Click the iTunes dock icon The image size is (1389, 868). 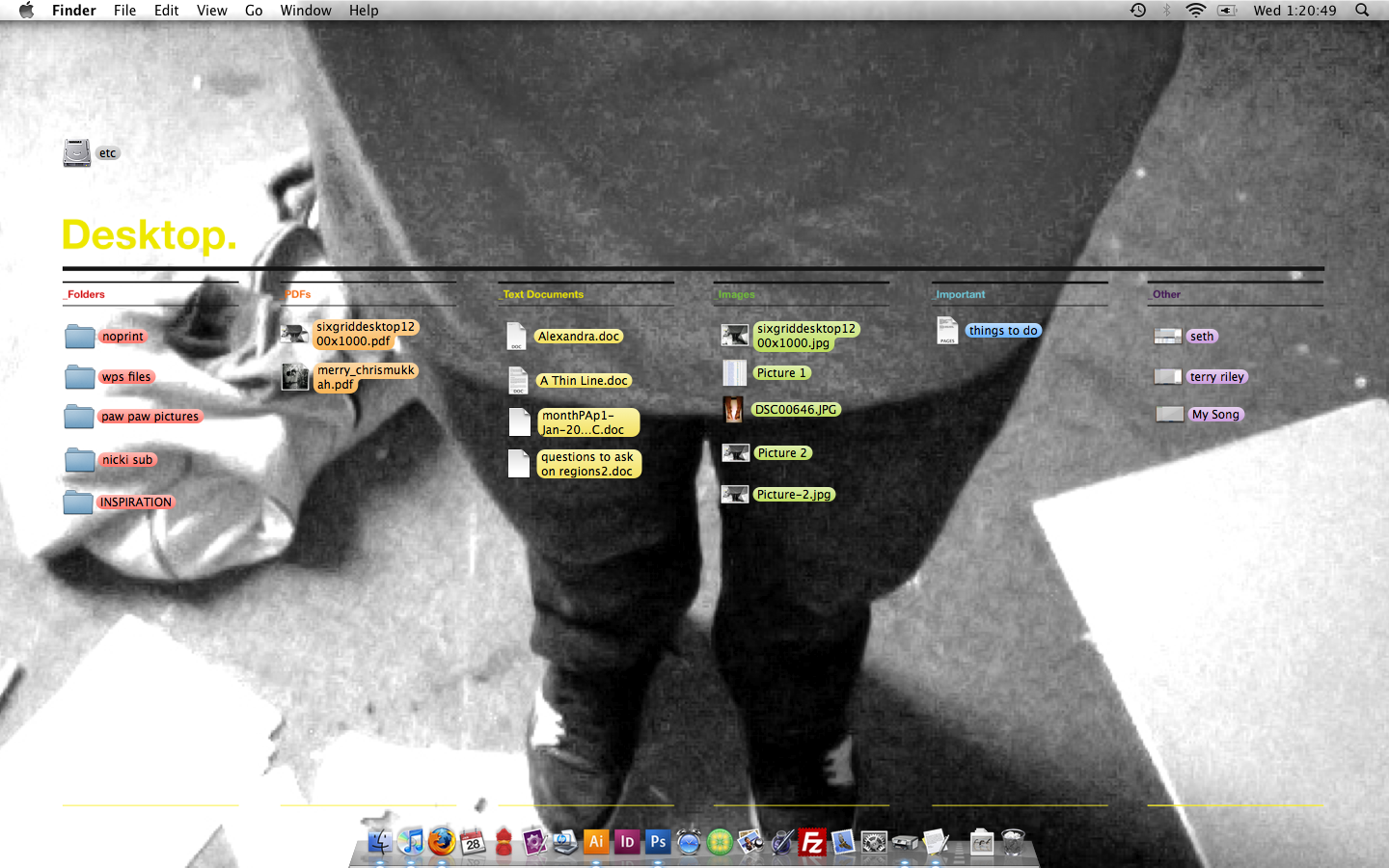click(411, 842)
